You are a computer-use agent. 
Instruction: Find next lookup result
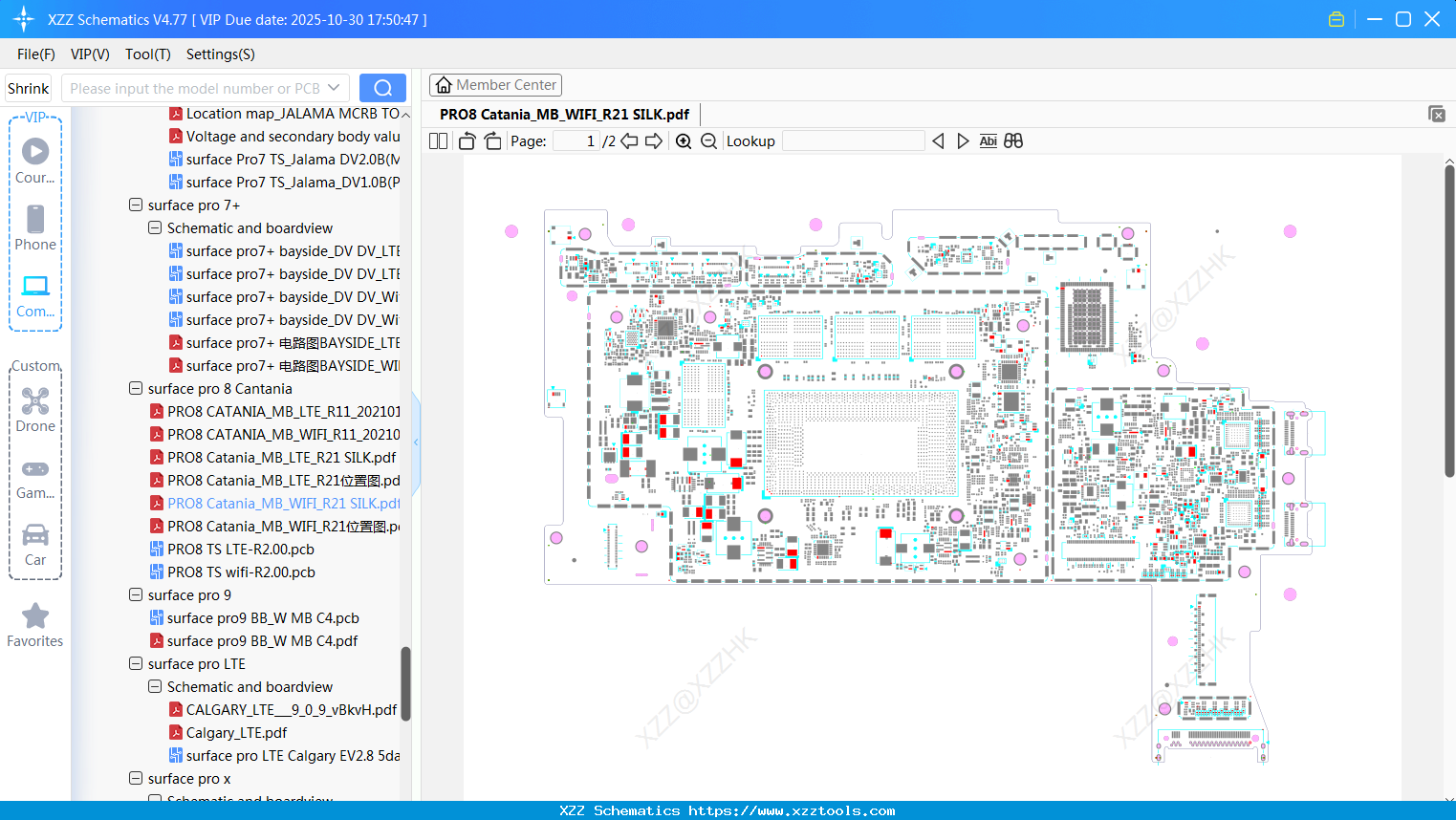tap(963, 141)
